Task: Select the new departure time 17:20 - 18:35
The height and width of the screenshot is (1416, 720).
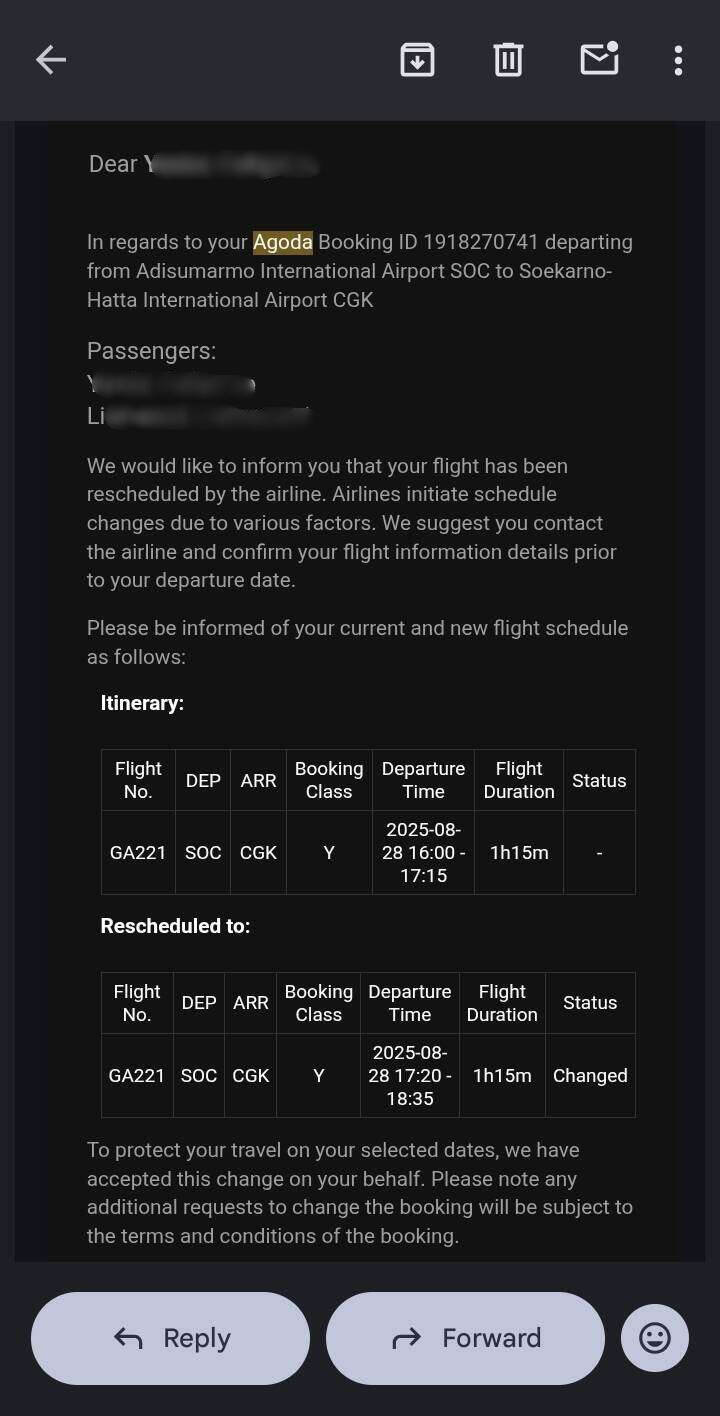Action: pos(410,1075)
